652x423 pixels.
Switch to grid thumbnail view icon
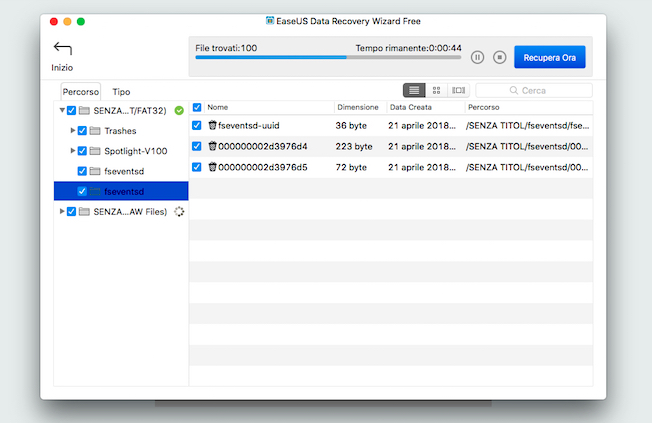(x=436, y=90)
